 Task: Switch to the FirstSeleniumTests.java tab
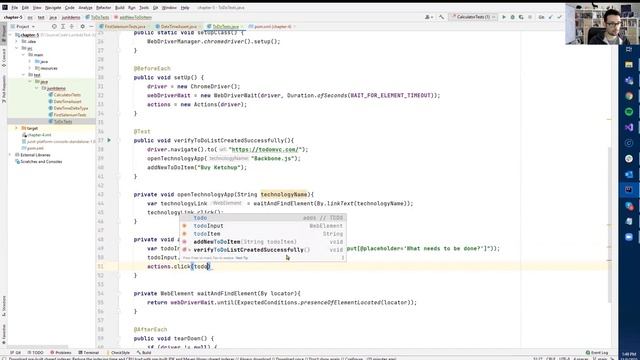click(125, 27)
